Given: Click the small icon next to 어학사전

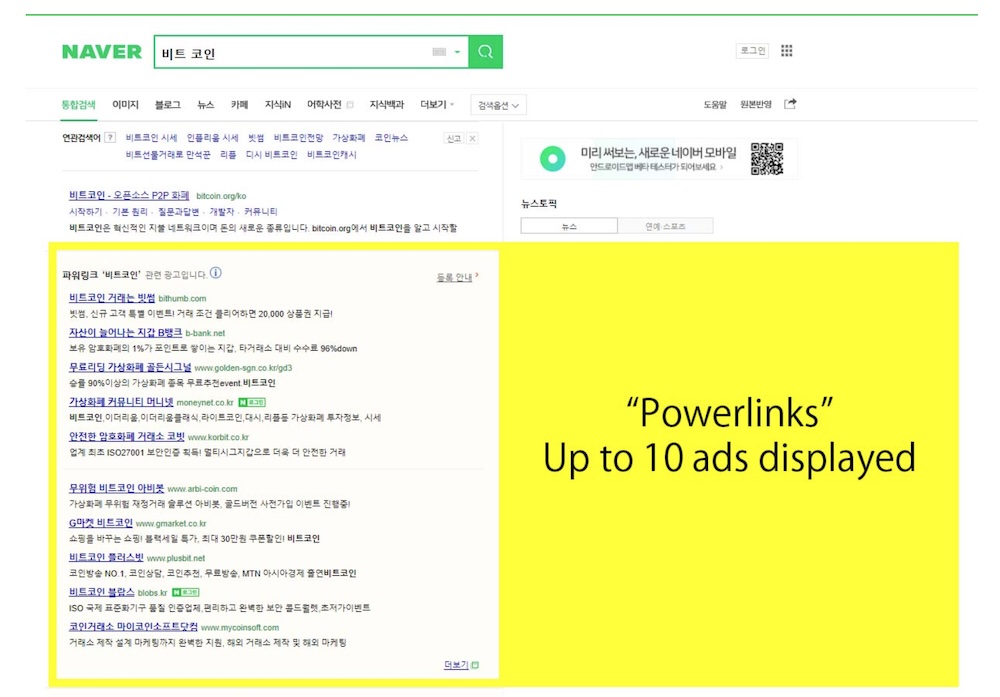Looking at the screenshot, I should (x=349, y=105).
